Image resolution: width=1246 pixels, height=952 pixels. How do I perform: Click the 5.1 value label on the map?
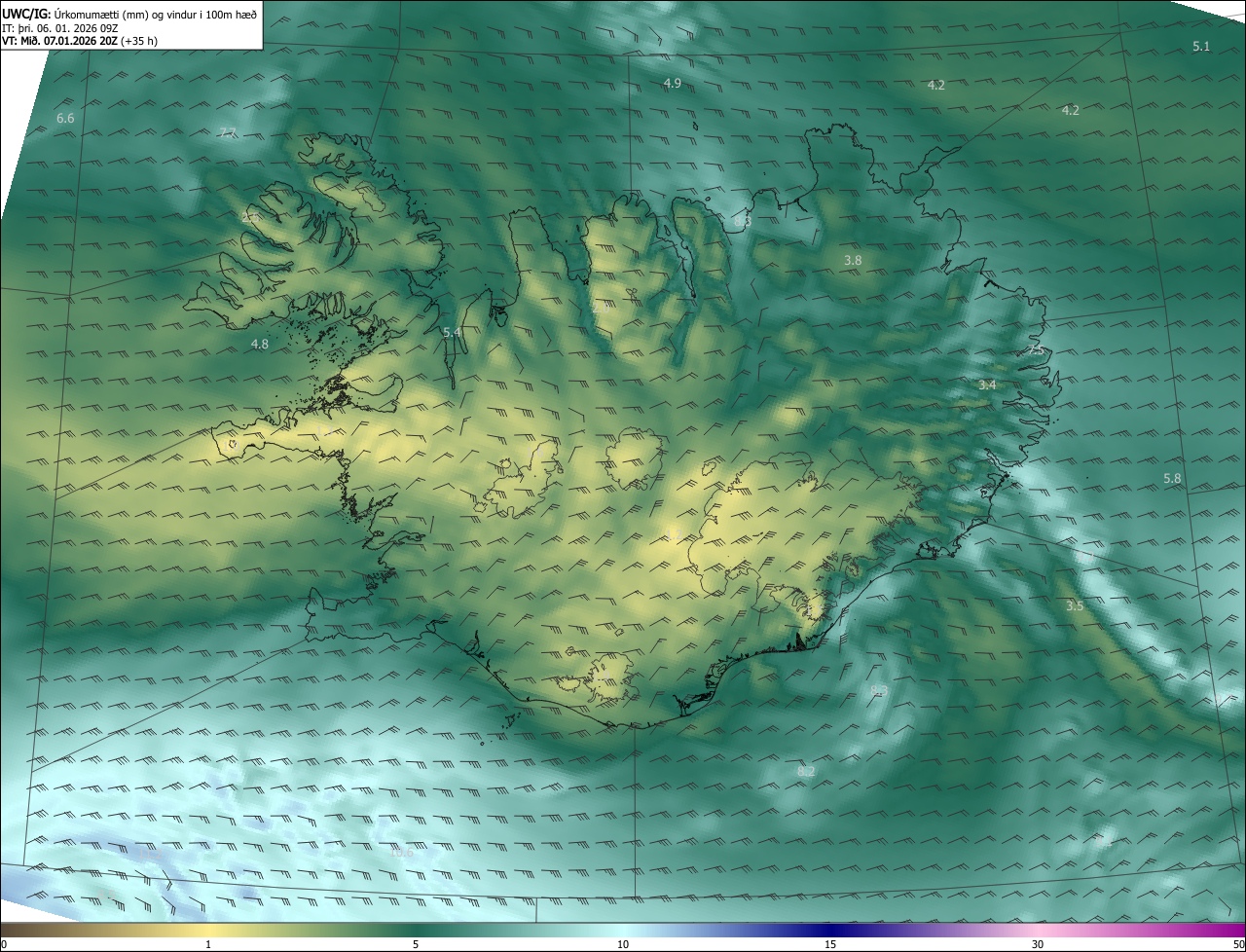coord(1201,47)
